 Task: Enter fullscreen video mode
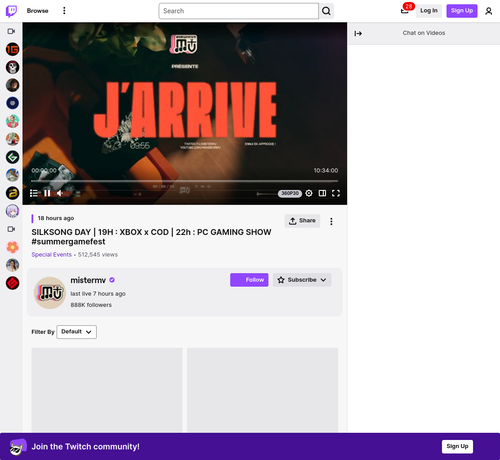336,193
